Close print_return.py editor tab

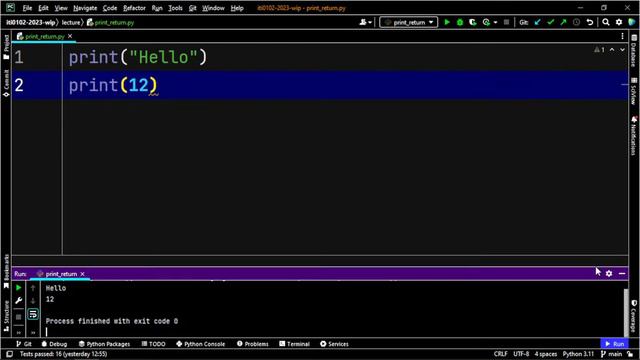(x=70, y=36)
